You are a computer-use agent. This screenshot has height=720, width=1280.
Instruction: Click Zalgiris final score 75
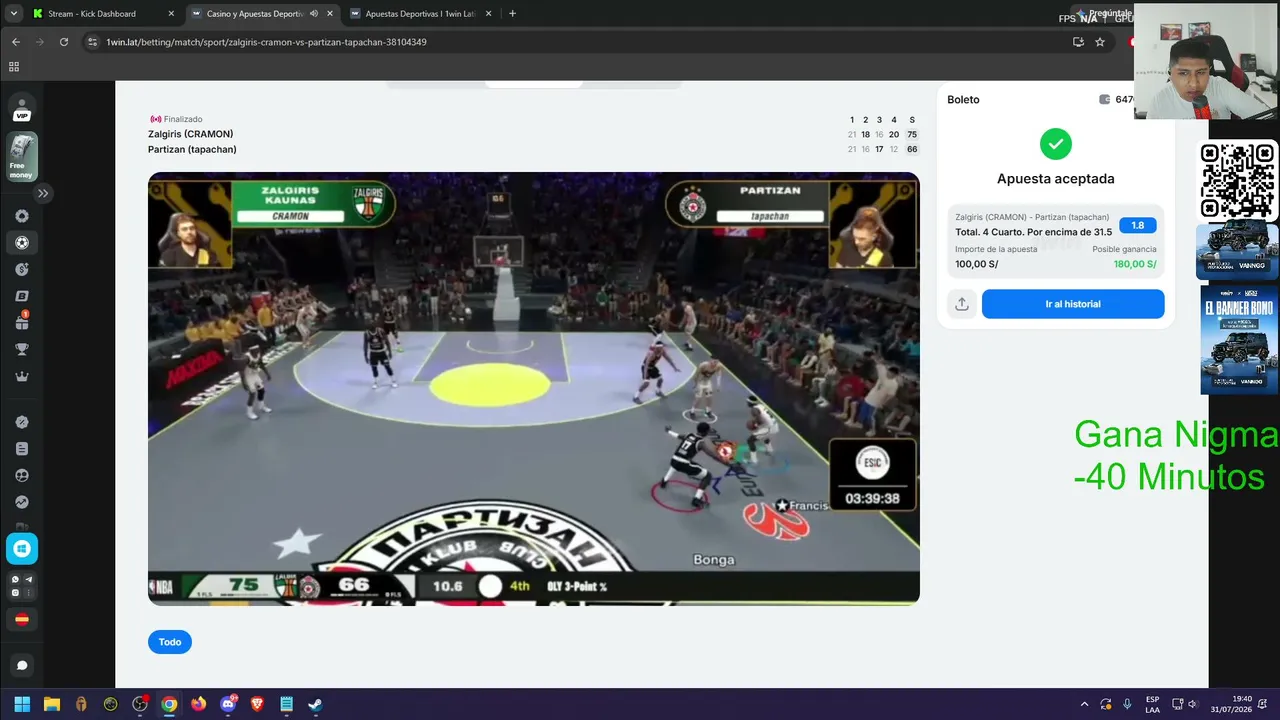912,134
